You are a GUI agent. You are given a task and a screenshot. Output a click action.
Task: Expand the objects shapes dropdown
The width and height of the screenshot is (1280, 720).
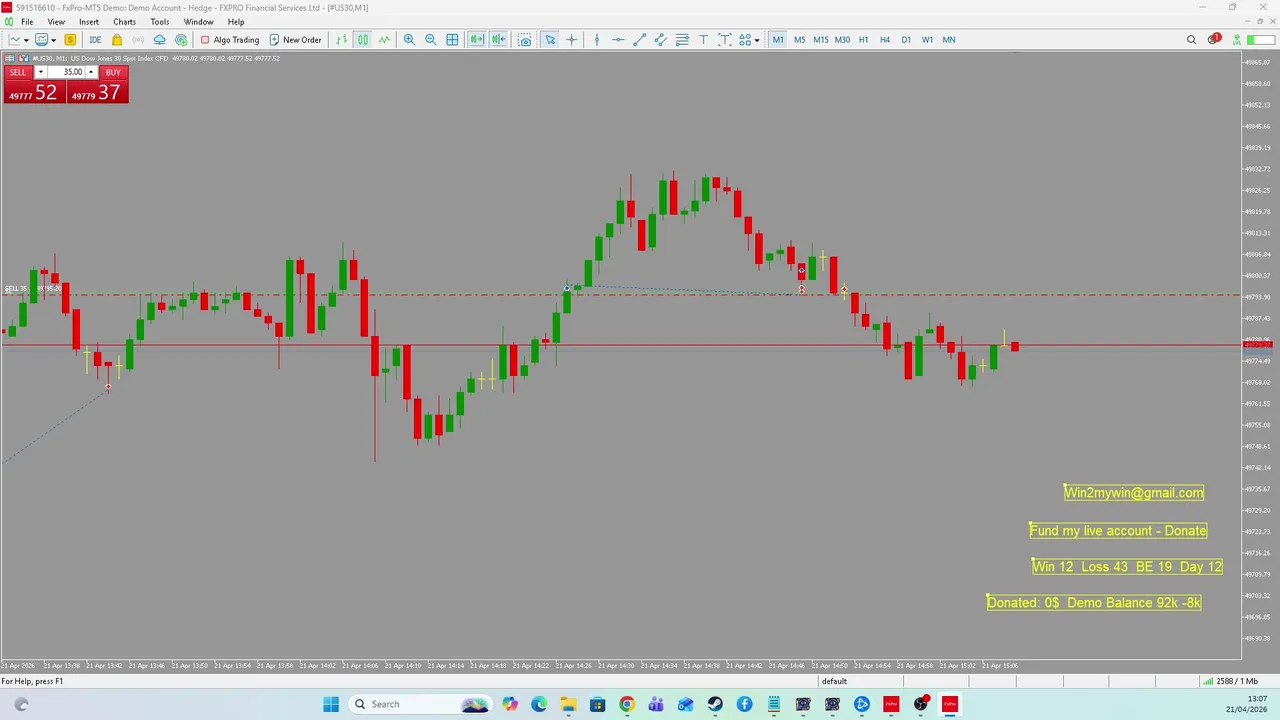point(757,40)
